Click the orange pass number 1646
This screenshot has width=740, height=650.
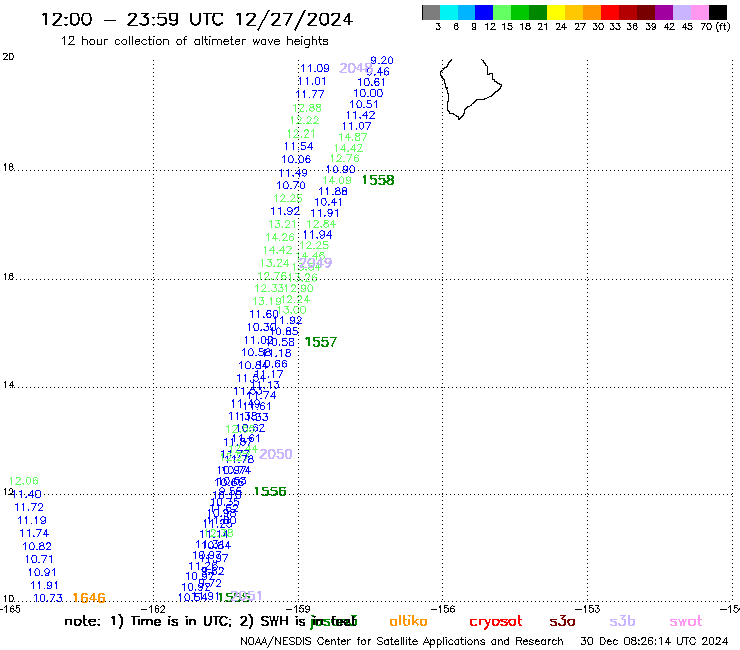coord(89,598)
